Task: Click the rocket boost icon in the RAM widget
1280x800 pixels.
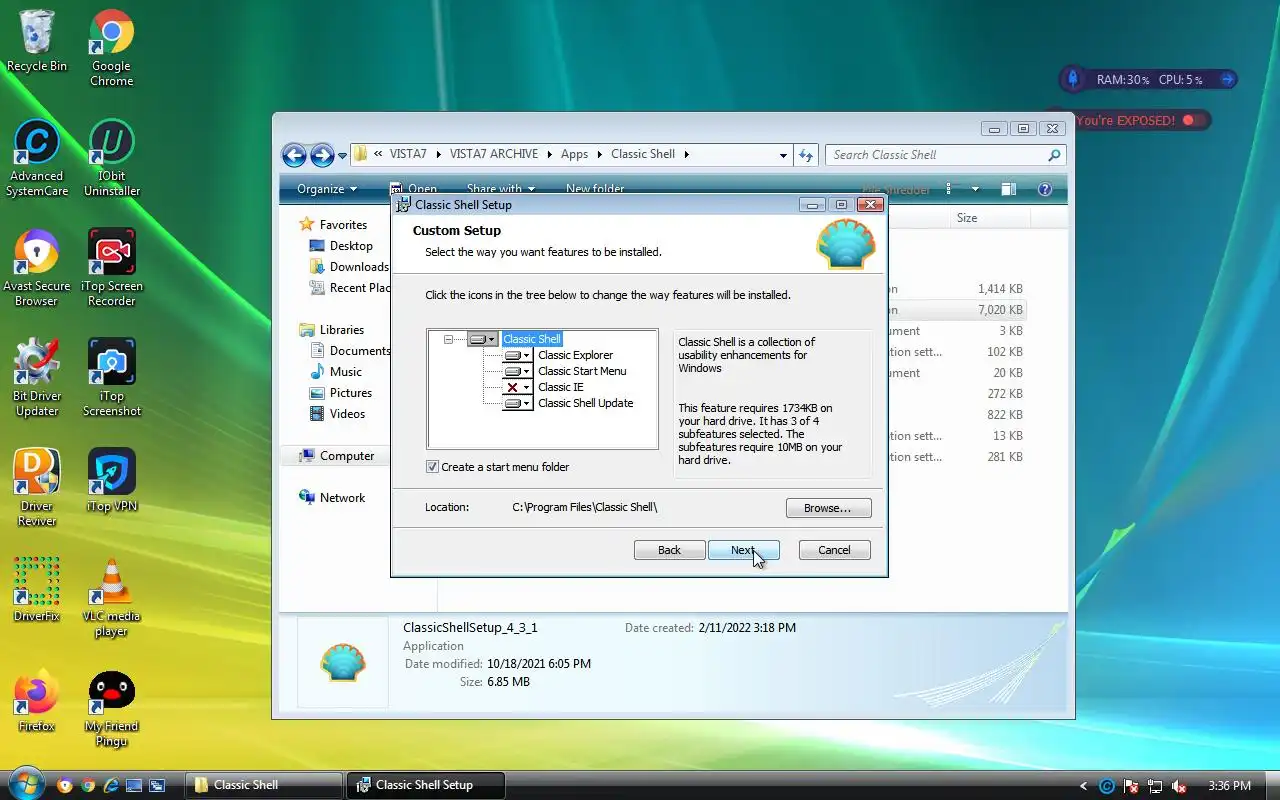Action: click(x=1073, y=79)
